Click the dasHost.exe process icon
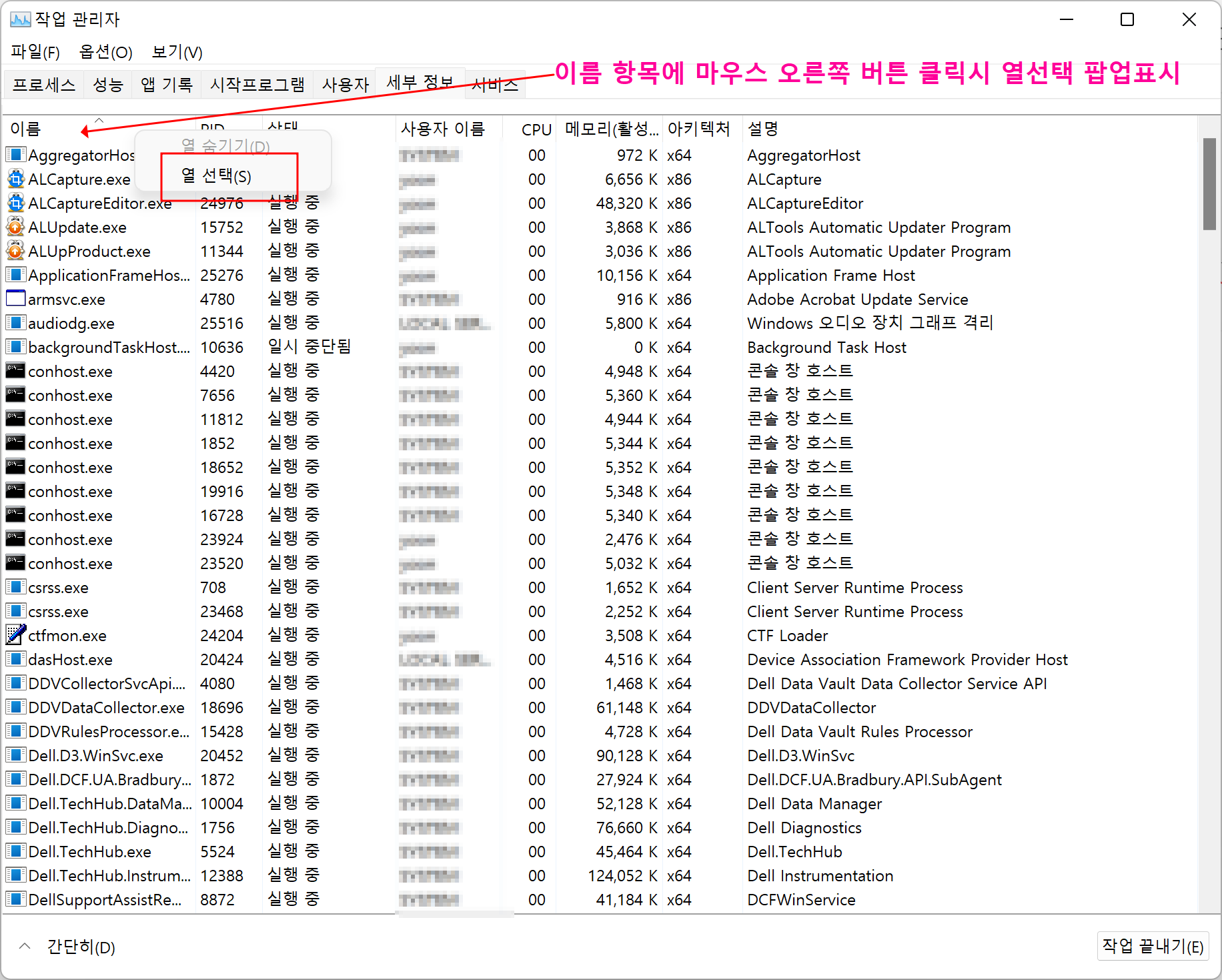1222x980 pixels. coord(15,659)
